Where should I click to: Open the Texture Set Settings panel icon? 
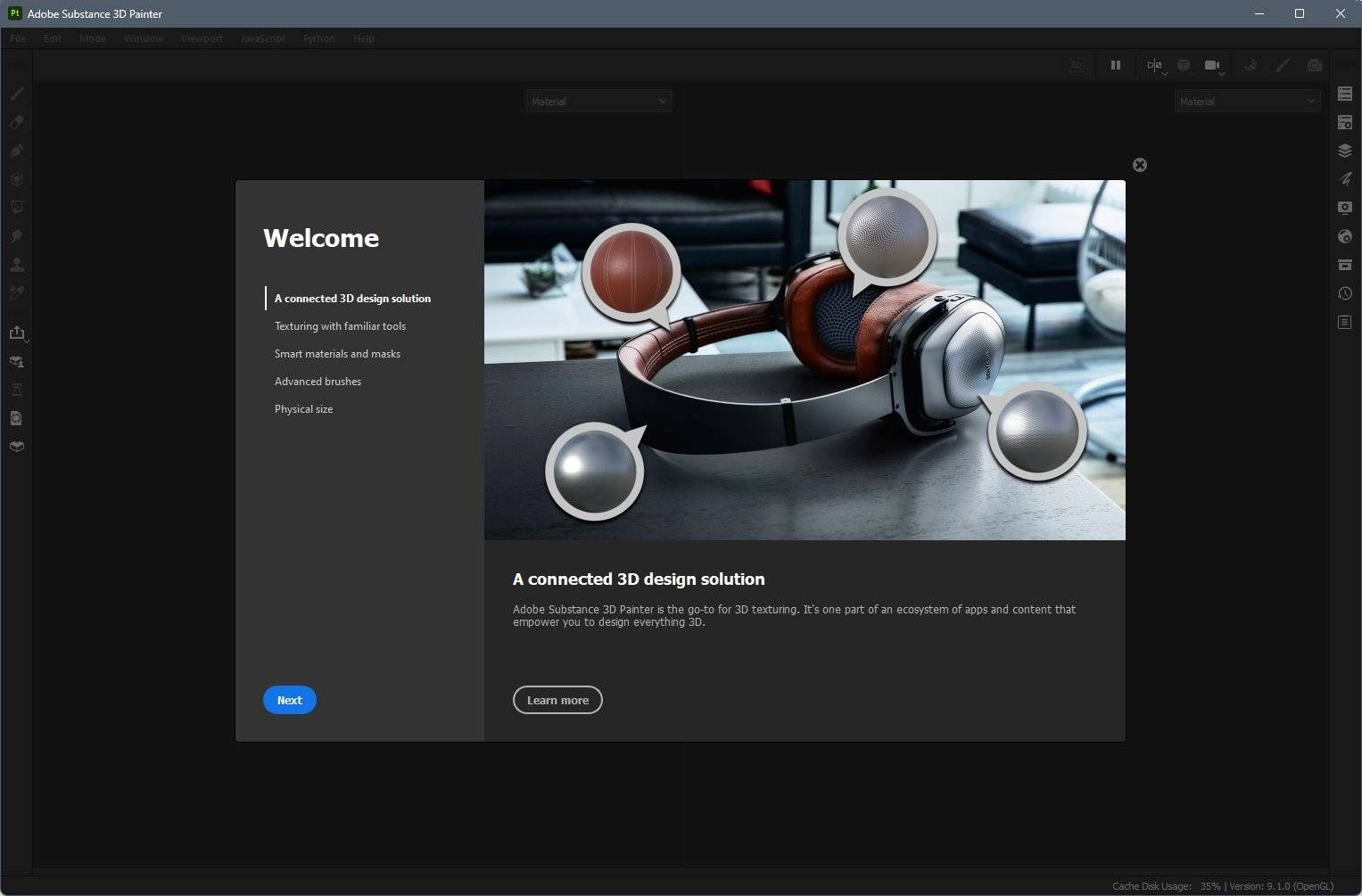click(x=1345, y=122)
